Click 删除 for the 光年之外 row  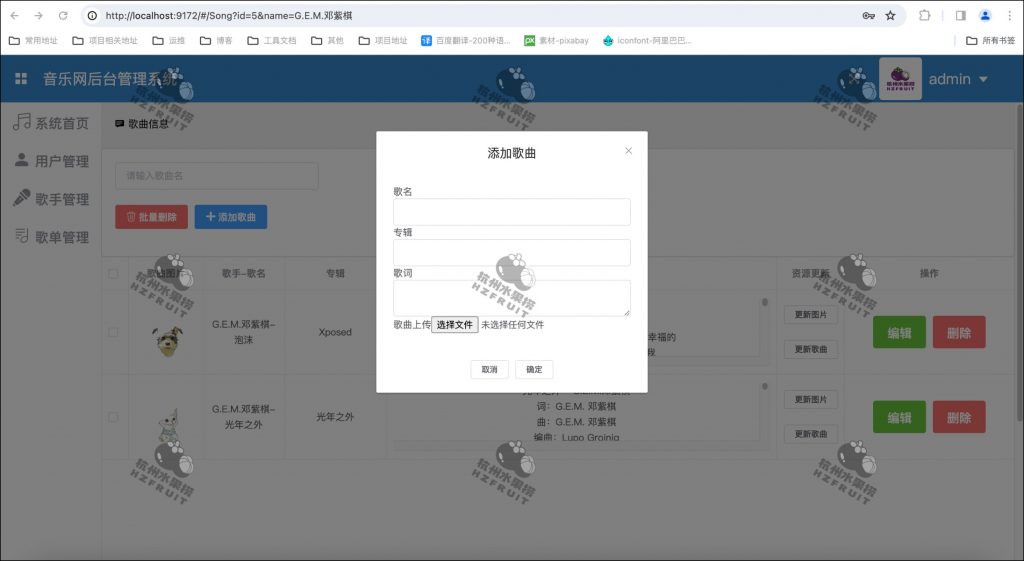(959, 417)
